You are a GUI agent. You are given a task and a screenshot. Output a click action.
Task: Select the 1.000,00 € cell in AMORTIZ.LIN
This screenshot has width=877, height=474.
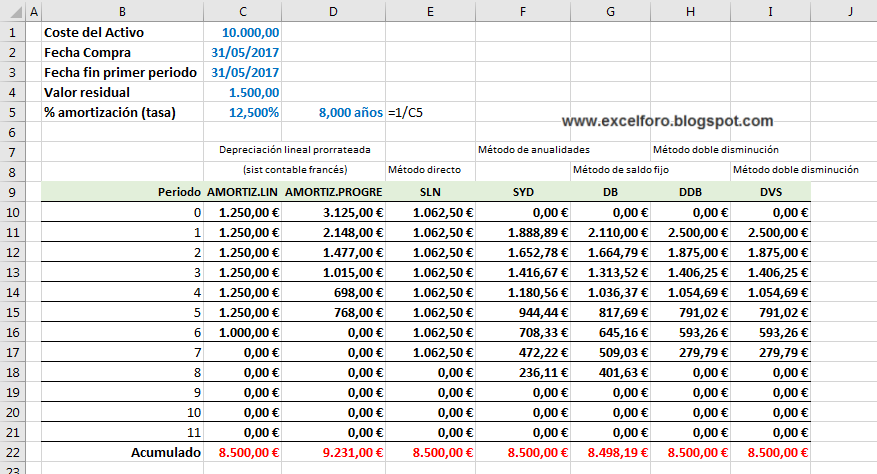243,332
